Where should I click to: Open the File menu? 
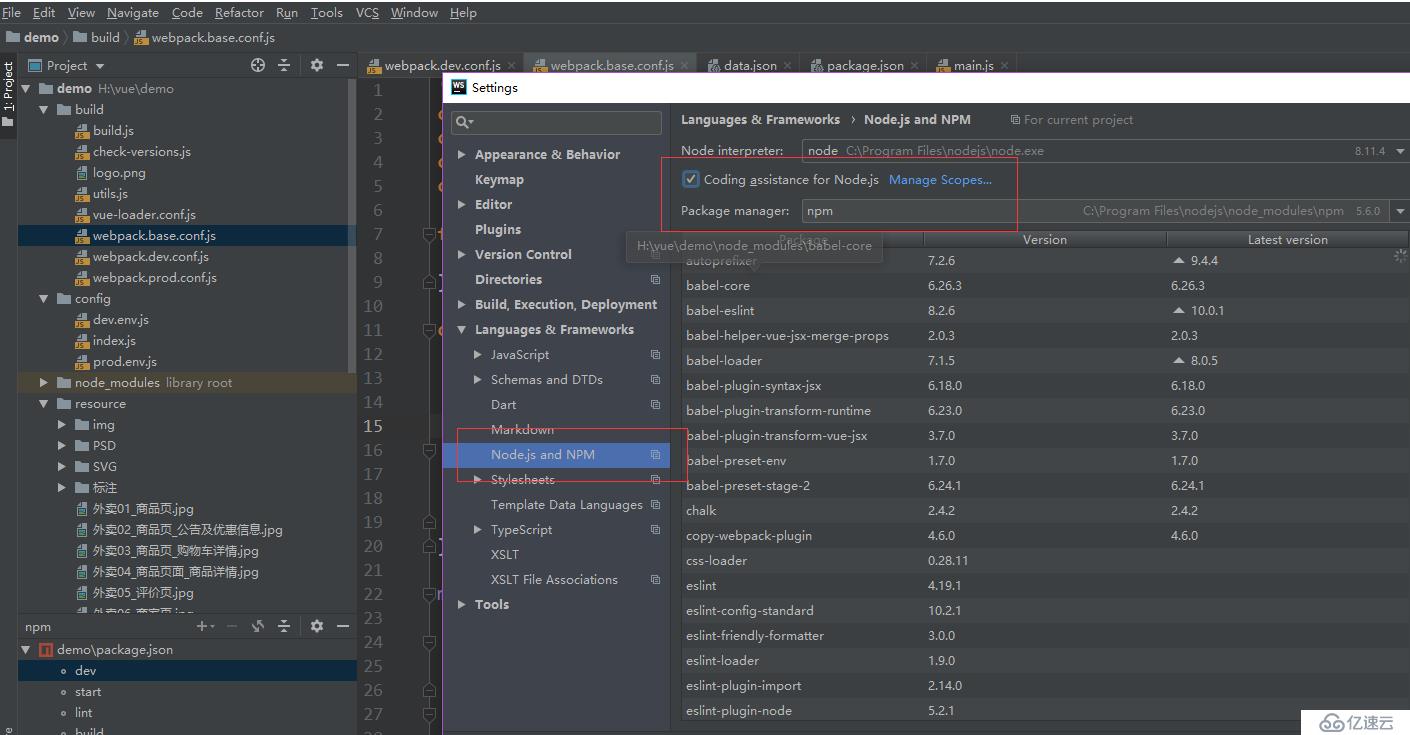click(12, 12)
